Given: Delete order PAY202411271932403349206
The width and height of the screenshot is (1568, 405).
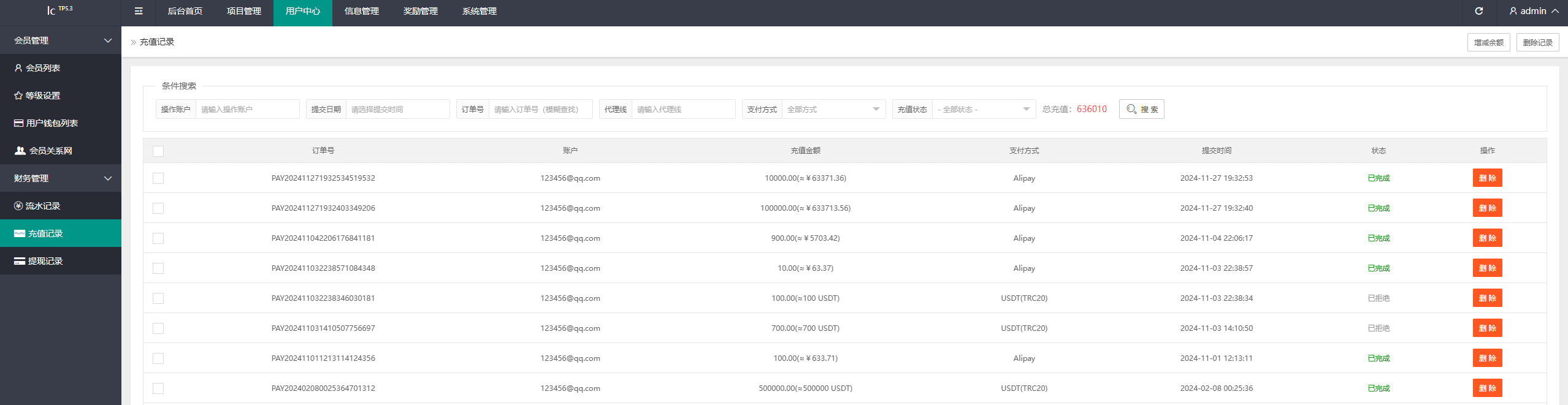Looking at the screenshot, I should click(1487, 208).
